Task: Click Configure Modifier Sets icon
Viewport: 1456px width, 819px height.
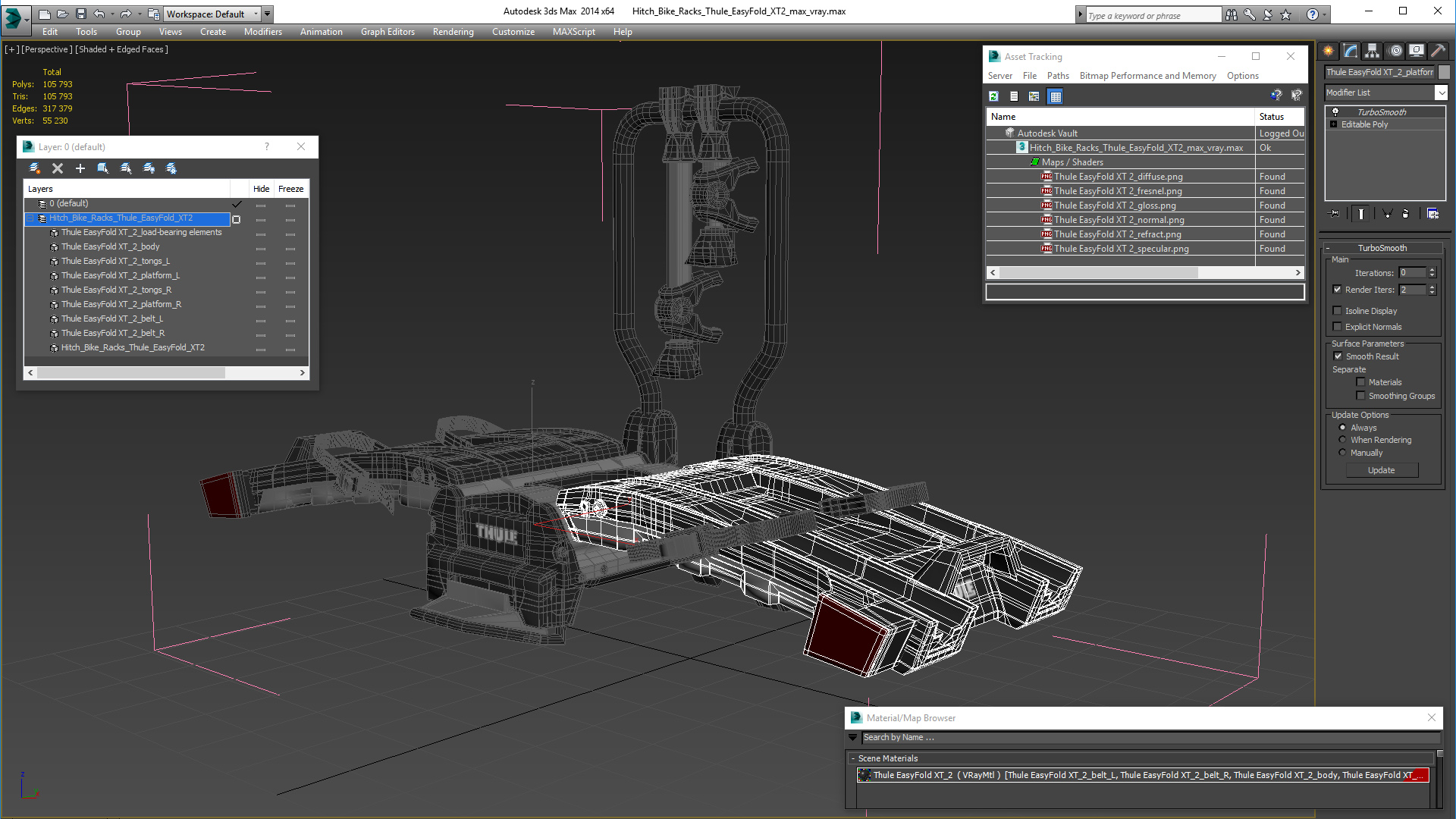Action: click(x=1432, y=214)
